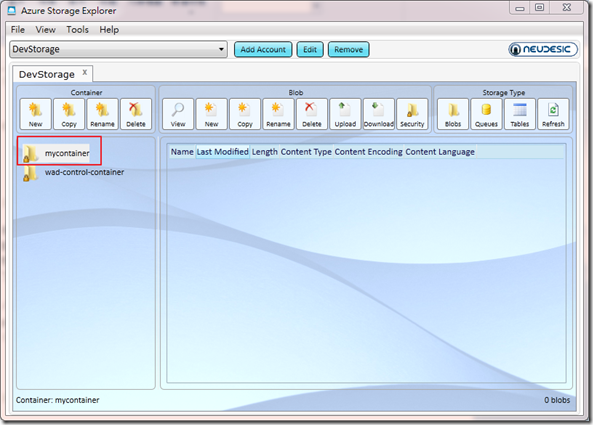The image size is (593, 425).
Task: Switch storage type to Queues
Action: pyautogui.click(x=486, y=114)
